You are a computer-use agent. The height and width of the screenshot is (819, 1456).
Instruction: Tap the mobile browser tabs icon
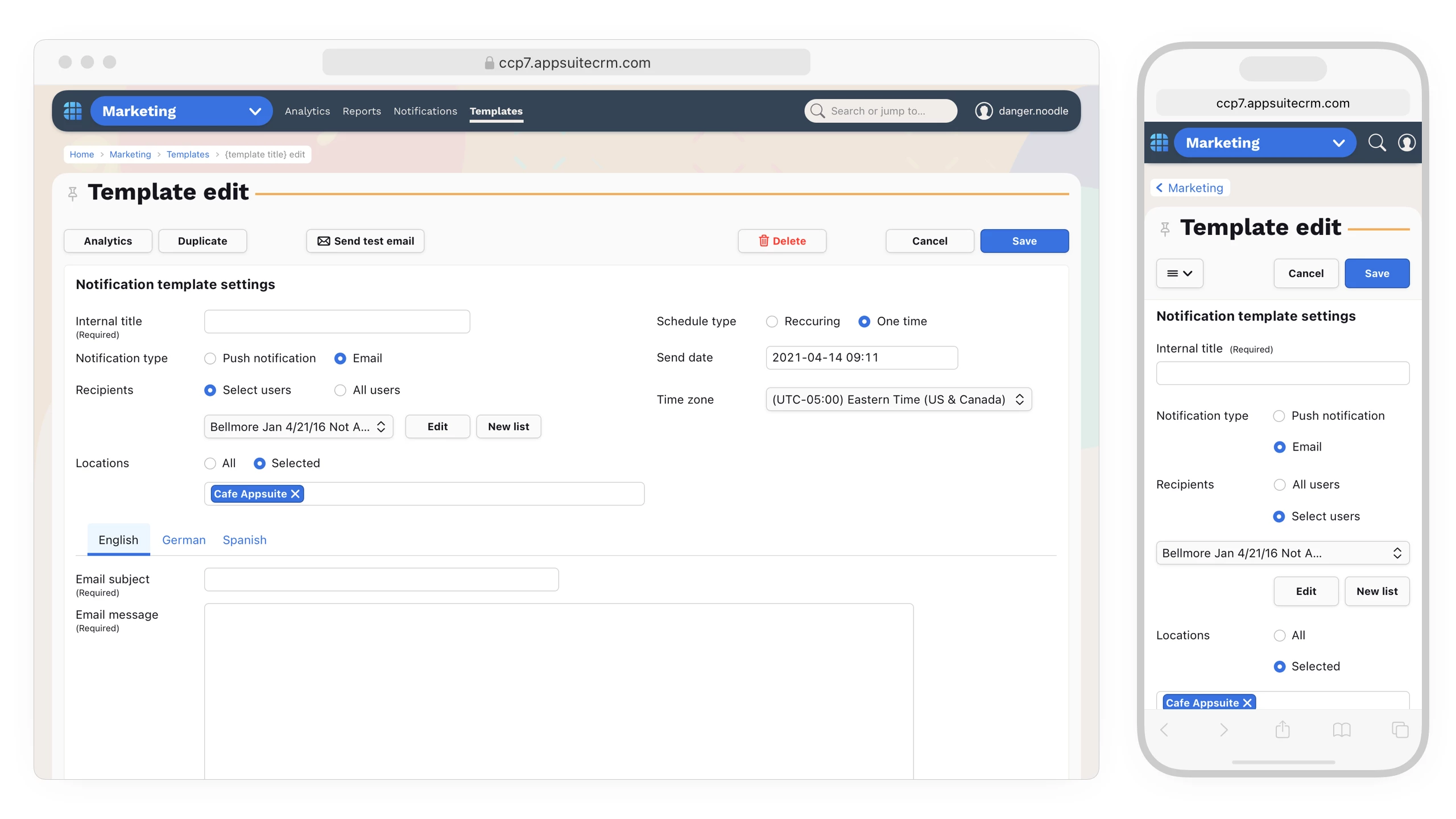click(1399, 729)
